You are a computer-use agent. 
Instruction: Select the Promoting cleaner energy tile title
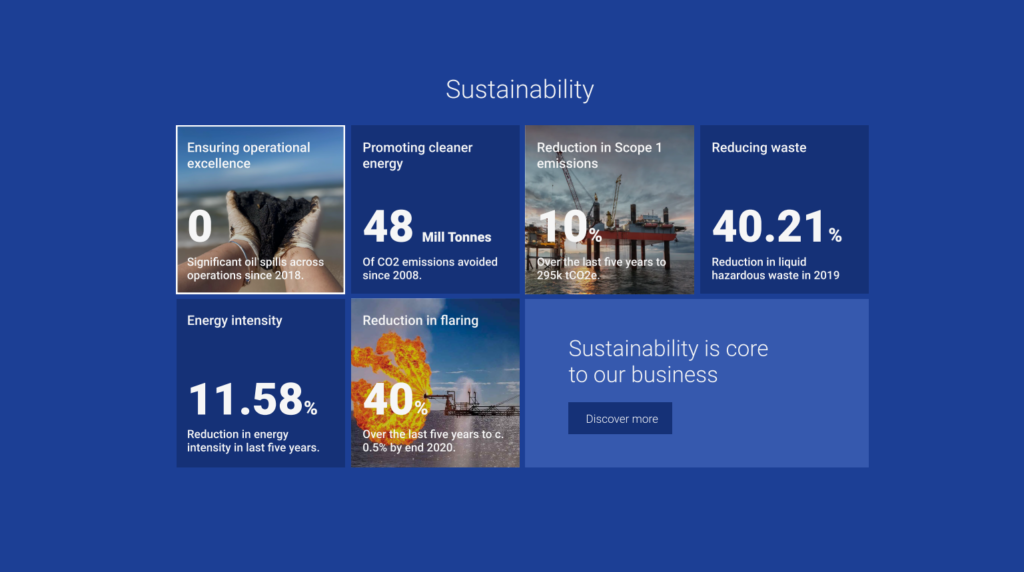point(417,155)
